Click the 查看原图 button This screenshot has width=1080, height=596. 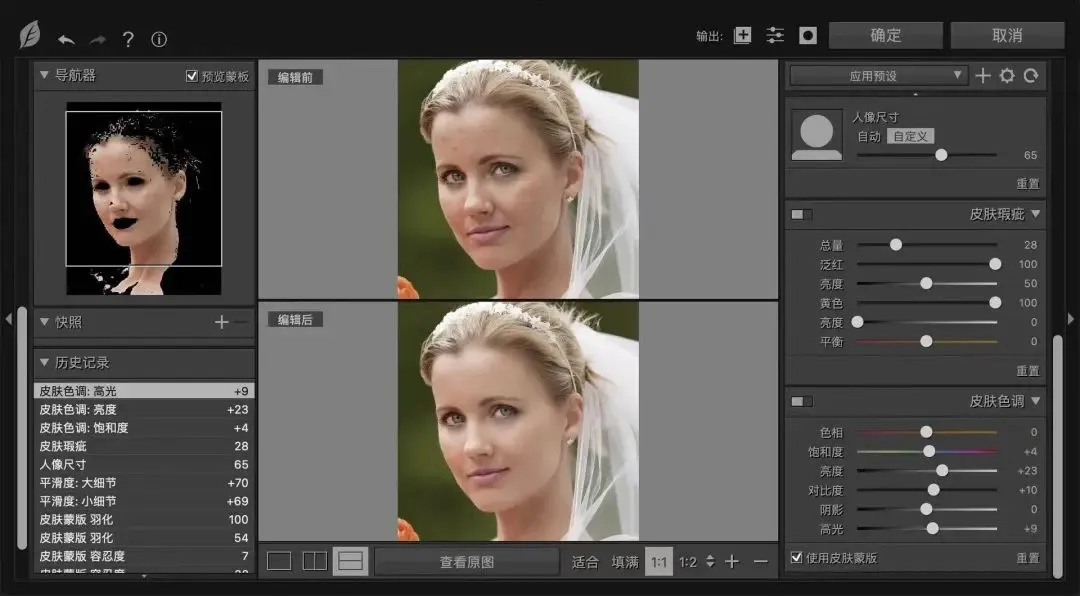(x=467, y=562)
